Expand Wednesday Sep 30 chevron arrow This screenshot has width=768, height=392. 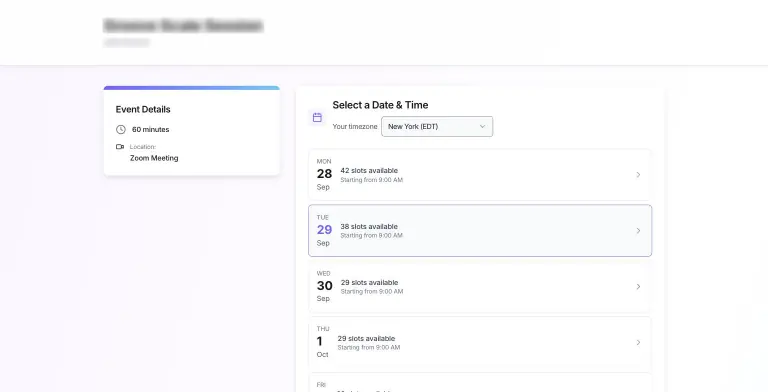coord(638,287)
